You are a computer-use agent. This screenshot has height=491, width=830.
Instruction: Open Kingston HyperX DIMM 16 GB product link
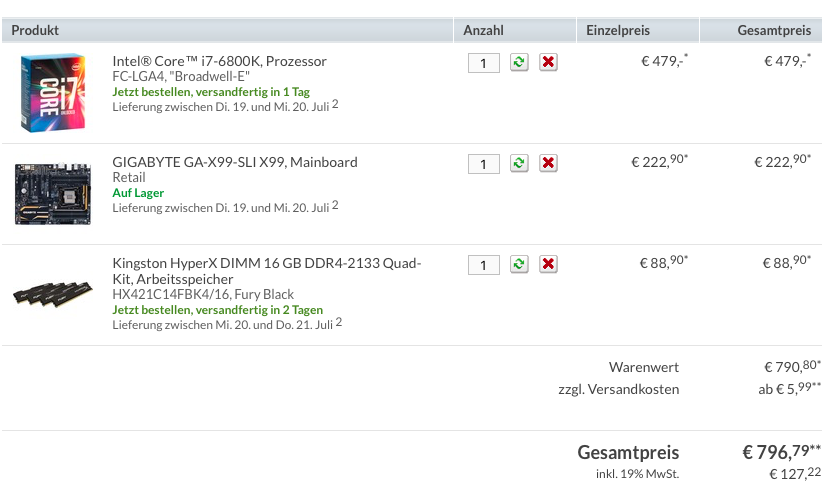pos(267,271)
